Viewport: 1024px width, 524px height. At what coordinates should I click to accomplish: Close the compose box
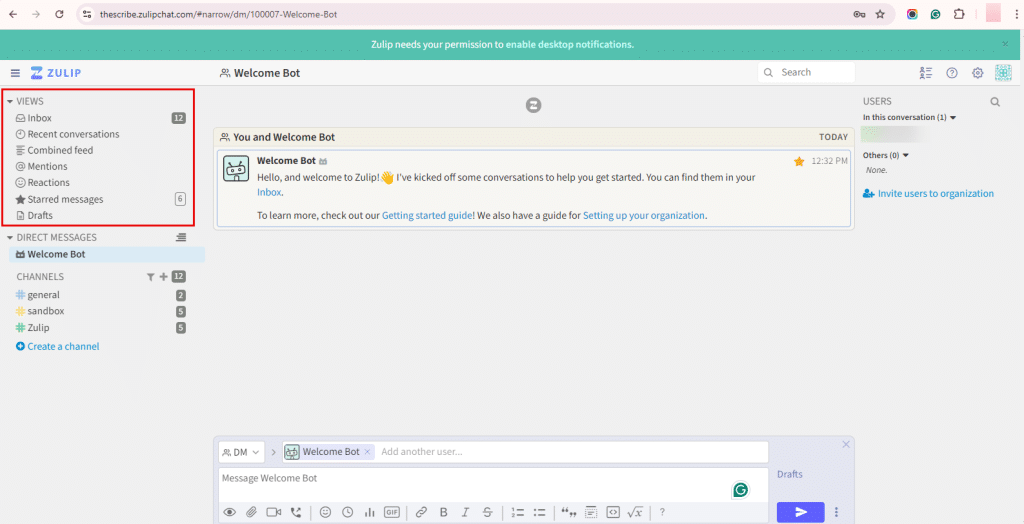pyautogui.click(x=846, y=444)
